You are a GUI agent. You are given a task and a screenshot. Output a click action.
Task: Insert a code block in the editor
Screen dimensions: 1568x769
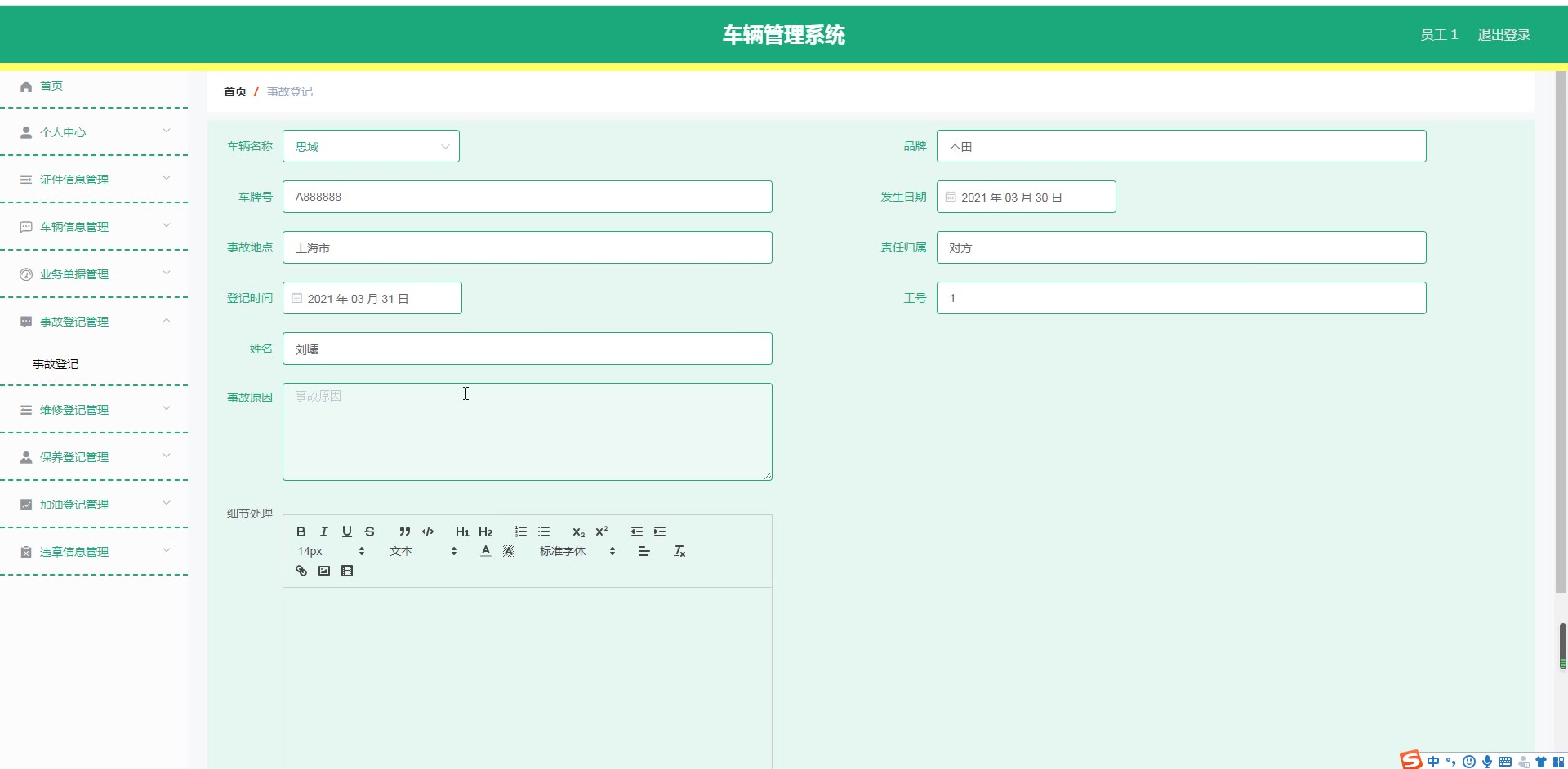(x=427, y=531)
